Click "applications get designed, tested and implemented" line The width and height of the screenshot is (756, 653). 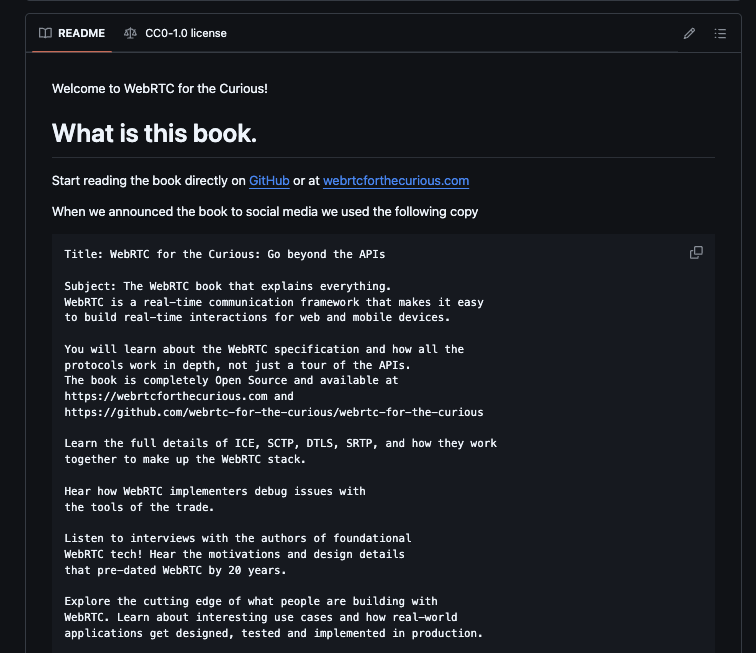273,633
